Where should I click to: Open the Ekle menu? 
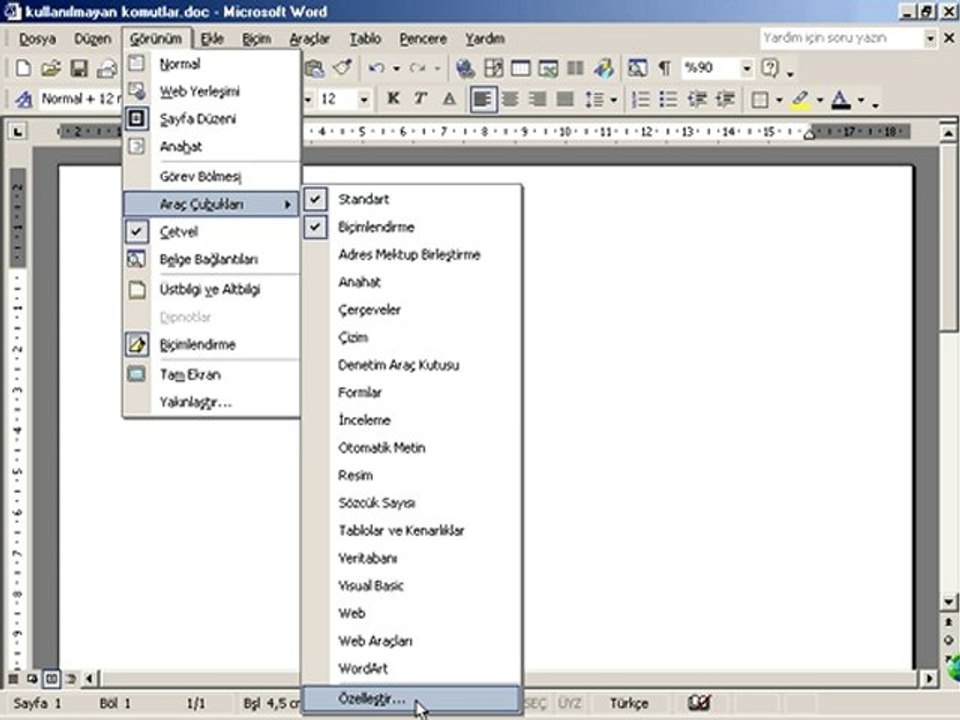tap(212, 39)
